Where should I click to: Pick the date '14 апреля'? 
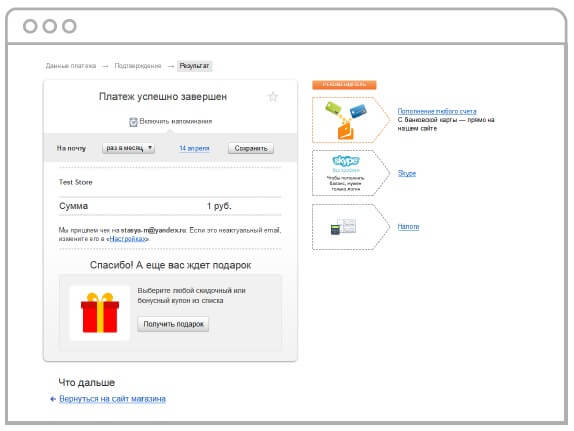click(x=194, y=148)
